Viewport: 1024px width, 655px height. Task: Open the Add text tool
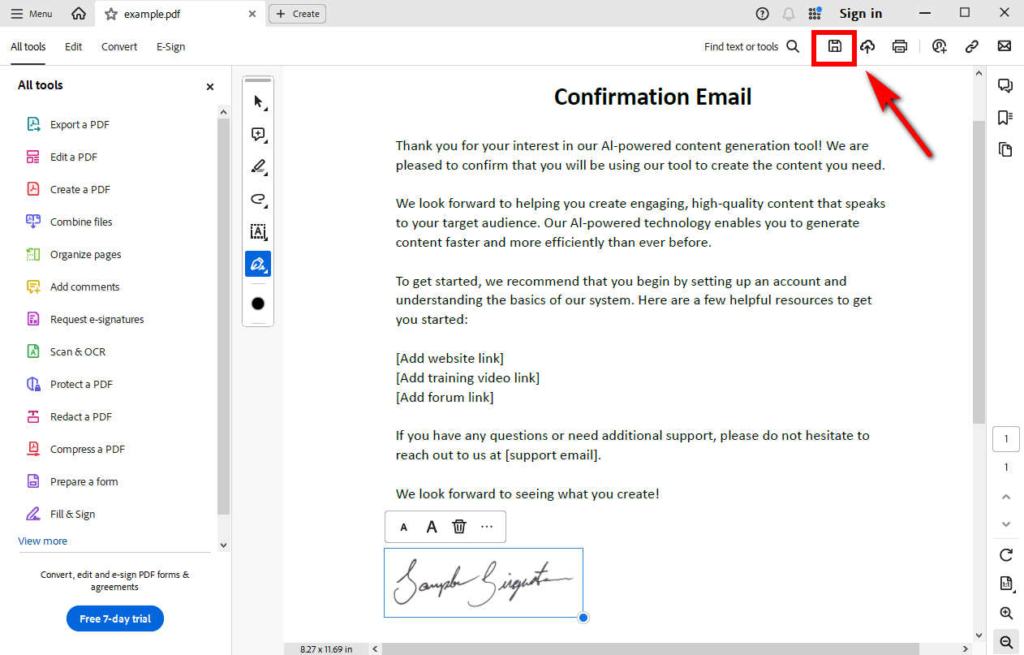258,231
